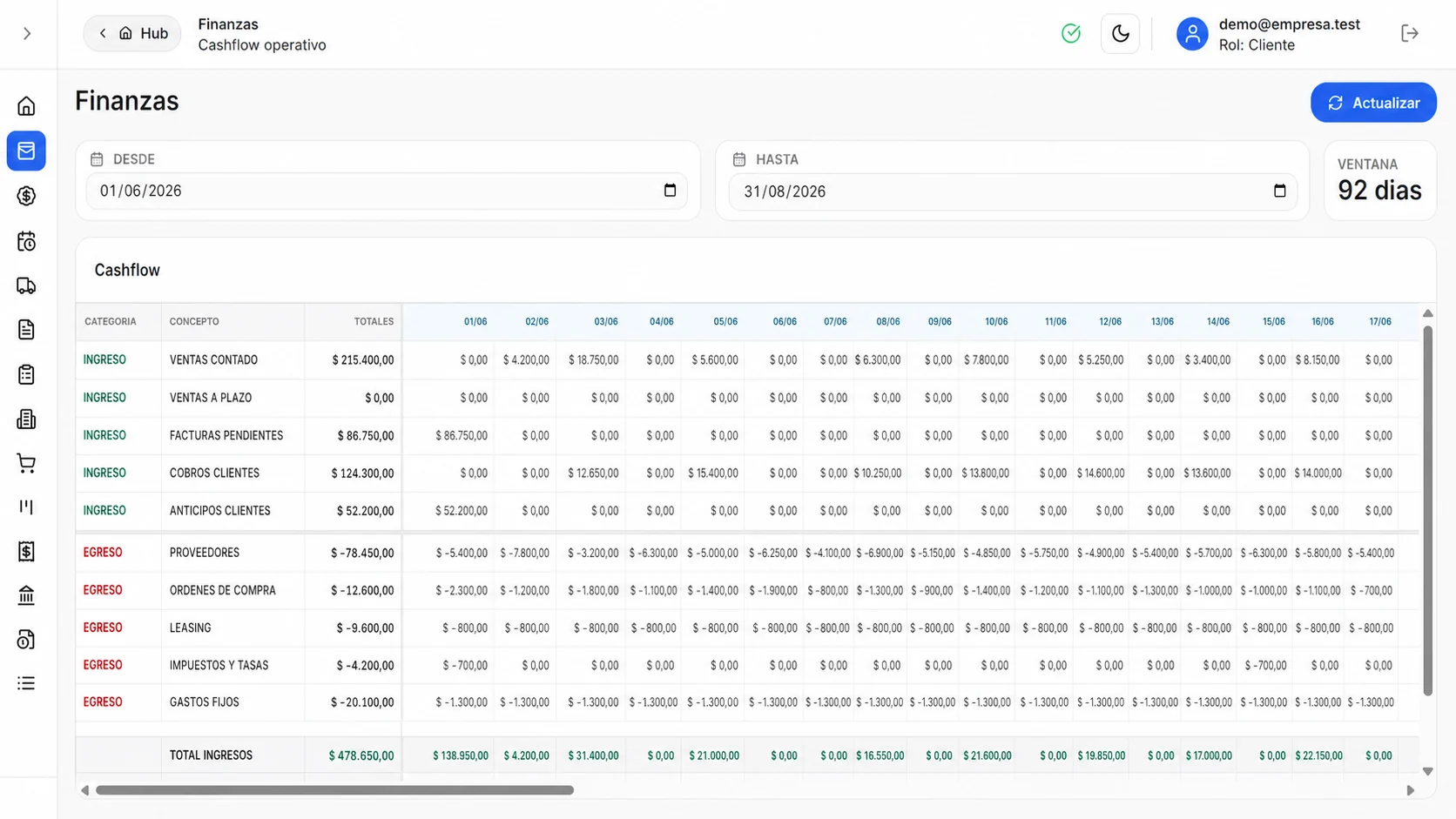1456x819 pixels.
Task: Open the Home icon in the sidebar
Action: tap(26, 106)
